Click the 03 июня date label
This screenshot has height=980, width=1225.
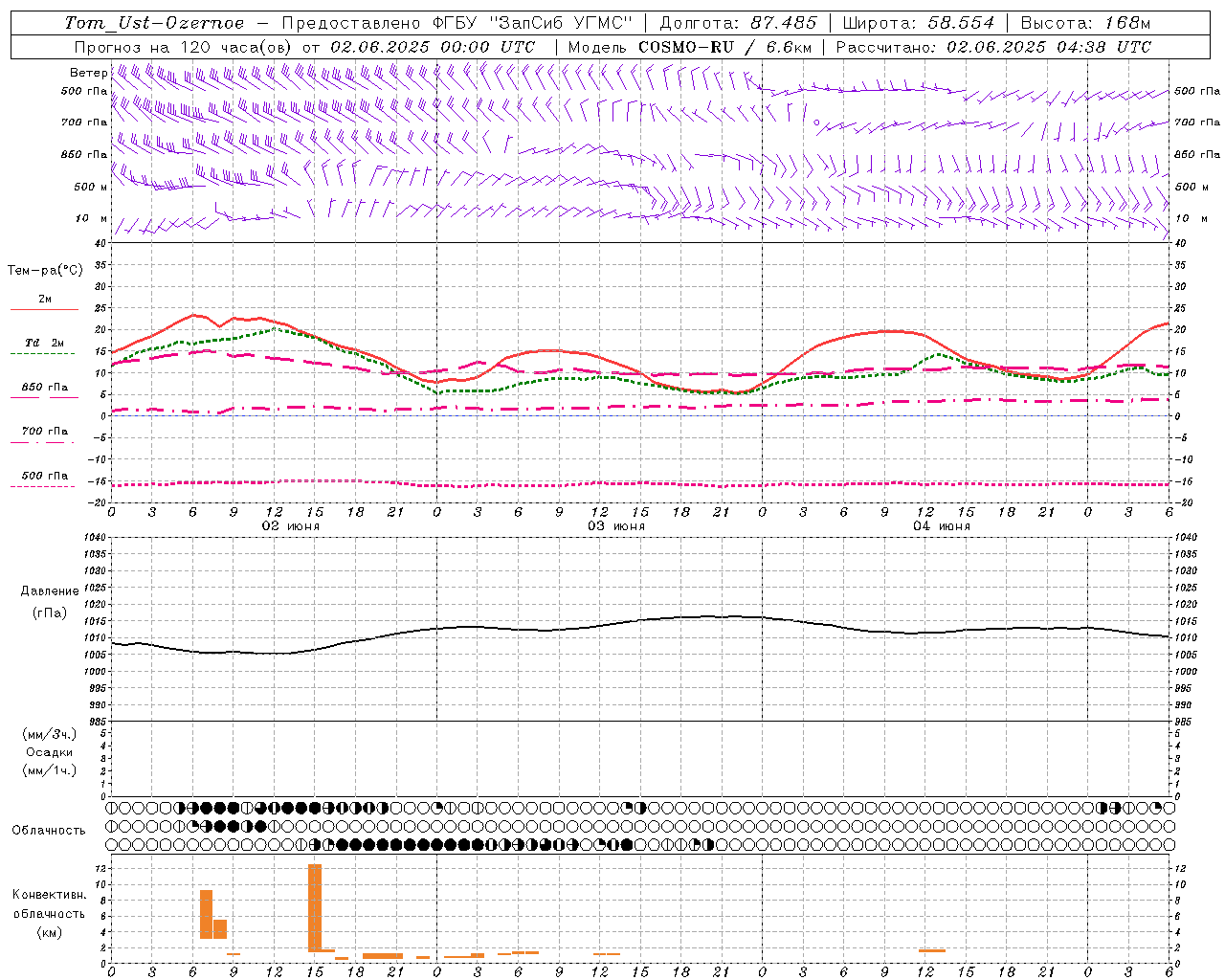[616, 526]
